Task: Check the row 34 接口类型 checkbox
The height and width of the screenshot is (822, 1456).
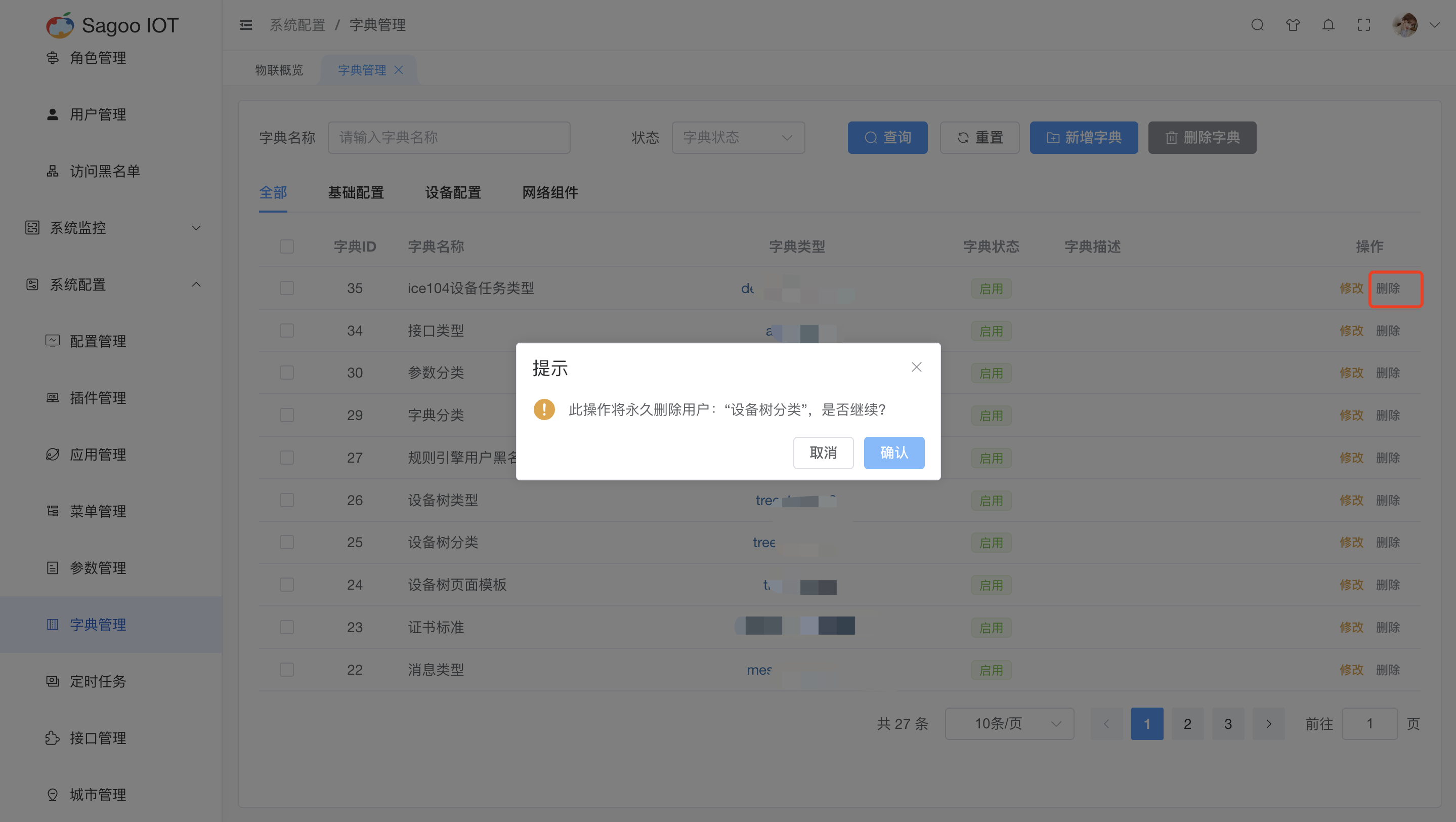Action: 286,330
